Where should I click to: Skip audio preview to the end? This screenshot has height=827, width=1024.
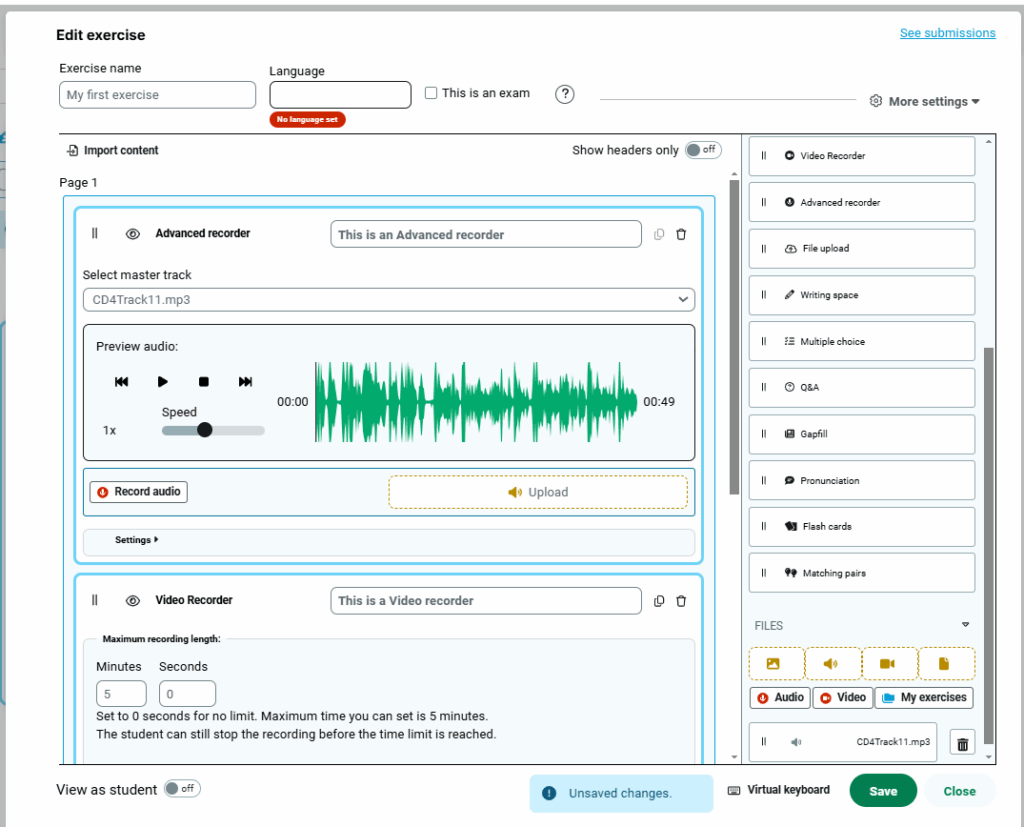pos(245,382)
